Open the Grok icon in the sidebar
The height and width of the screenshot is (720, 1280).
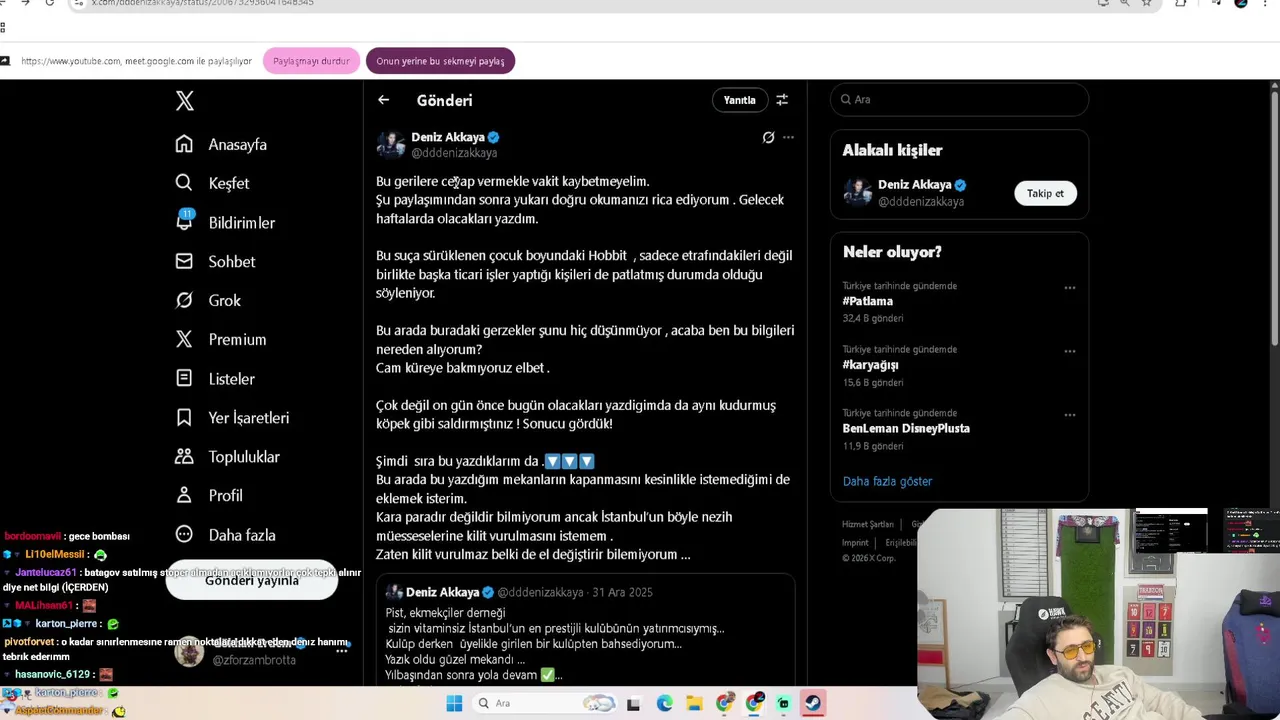(x=184, y=300)
